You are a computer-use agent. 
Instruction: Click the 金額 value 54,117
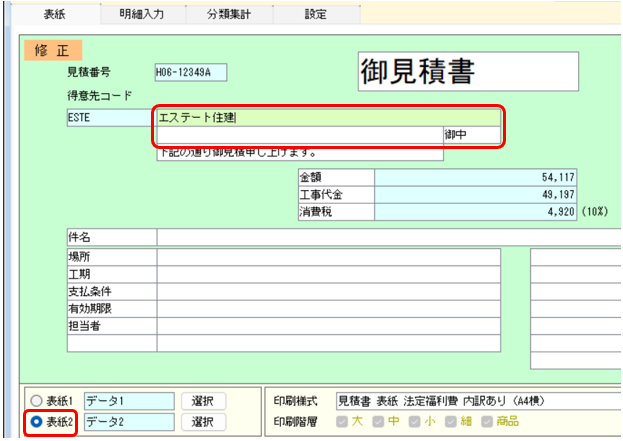tap(476, 177)
